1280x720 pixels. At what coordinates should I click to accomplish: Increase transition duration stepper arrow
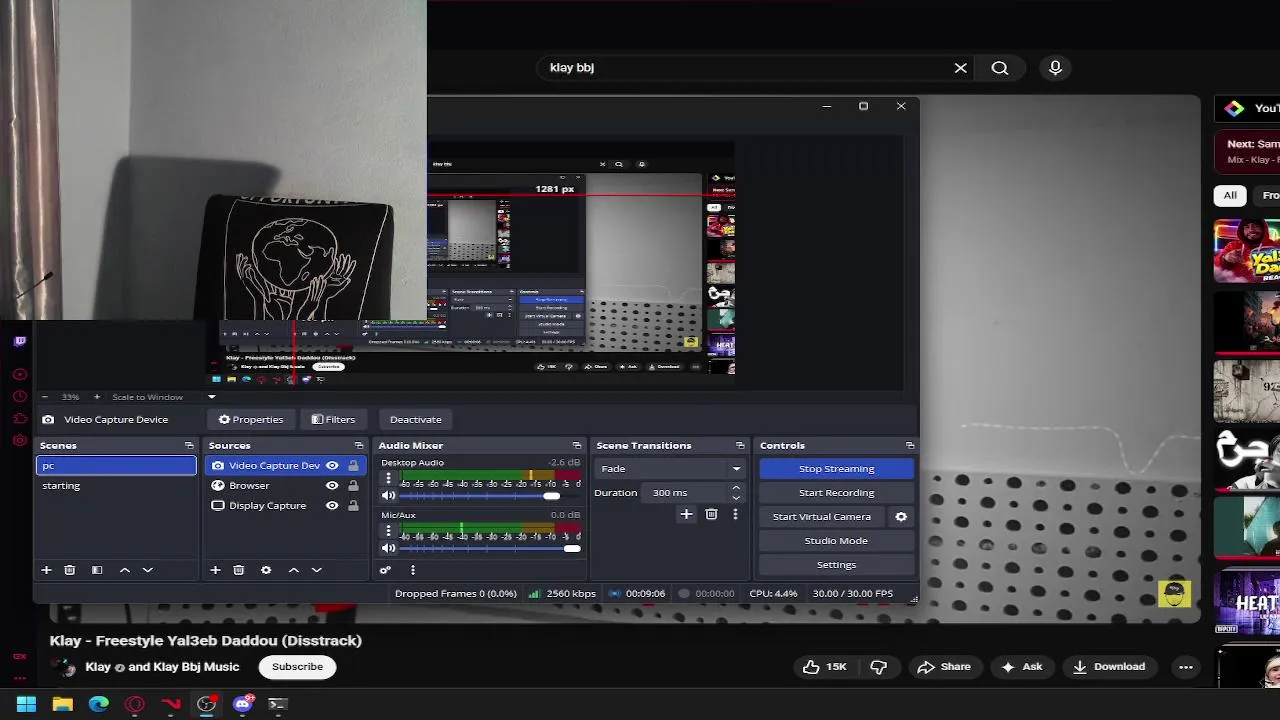coord(736,488)
